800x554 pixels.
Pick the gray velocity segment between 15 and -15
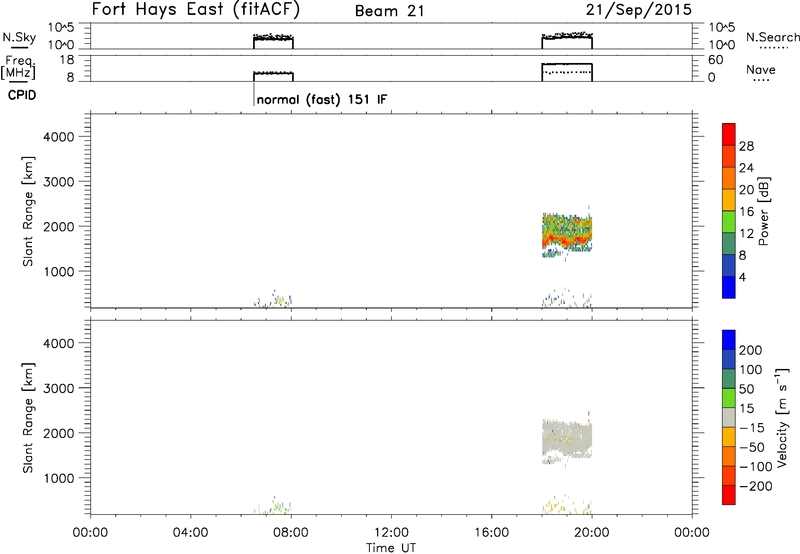(x=729, y=417)
